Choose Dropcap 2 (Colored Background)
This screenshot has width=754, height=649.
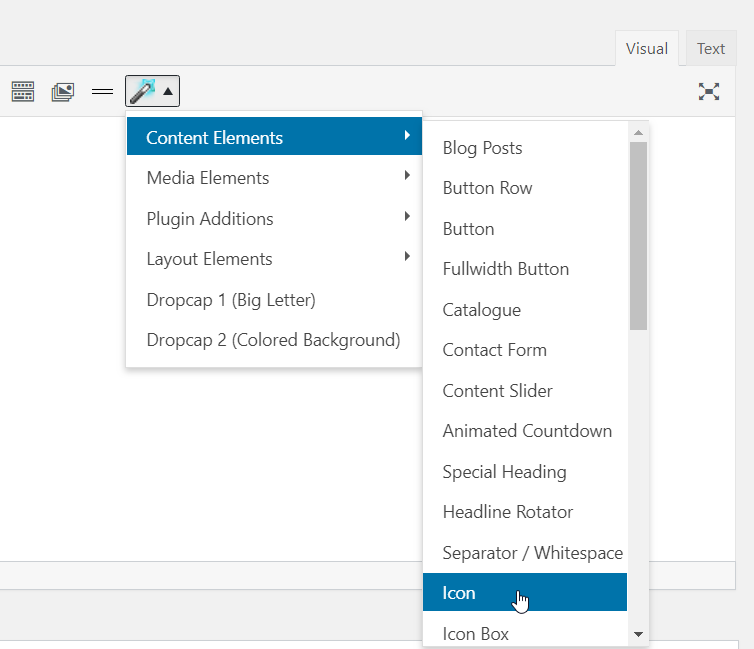[x=274, y=340]
